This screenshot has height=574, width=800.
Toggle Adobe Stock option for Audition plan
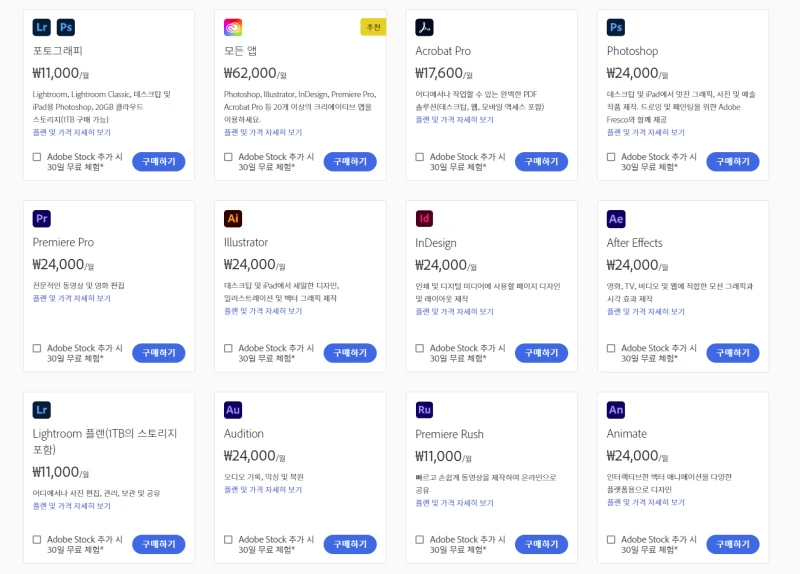228,540
